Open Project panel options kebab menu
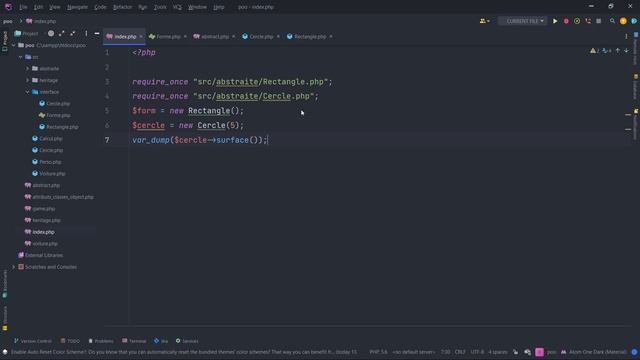The height and width of the screenshot is (360, 640). 86,33
